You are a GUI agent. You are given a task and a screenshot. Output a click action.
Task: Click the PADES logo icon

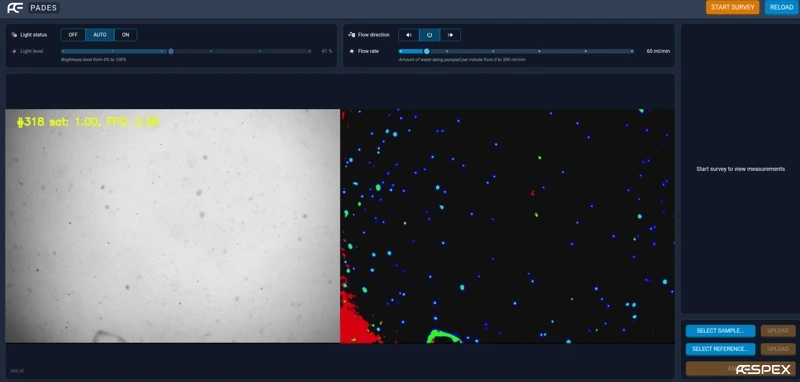[15, 8]
